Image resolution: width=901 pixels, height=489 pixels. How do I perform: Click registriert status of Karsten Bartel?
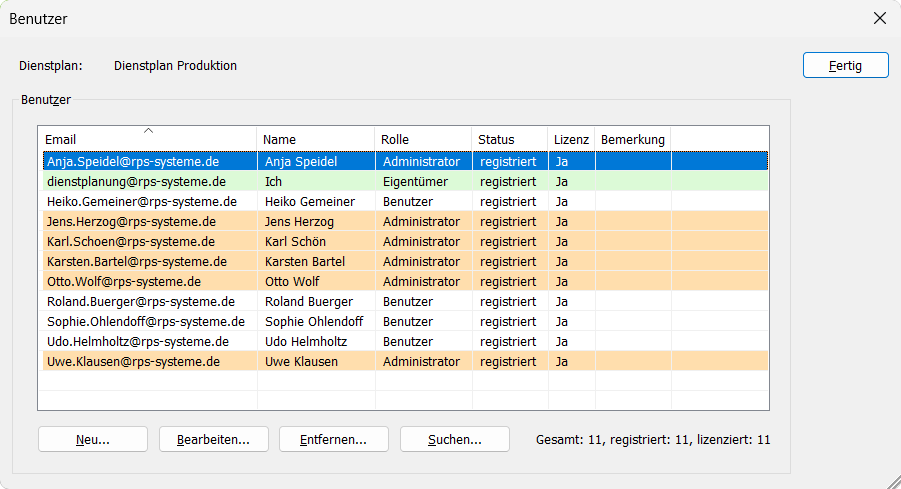click(x=508, y=261)
